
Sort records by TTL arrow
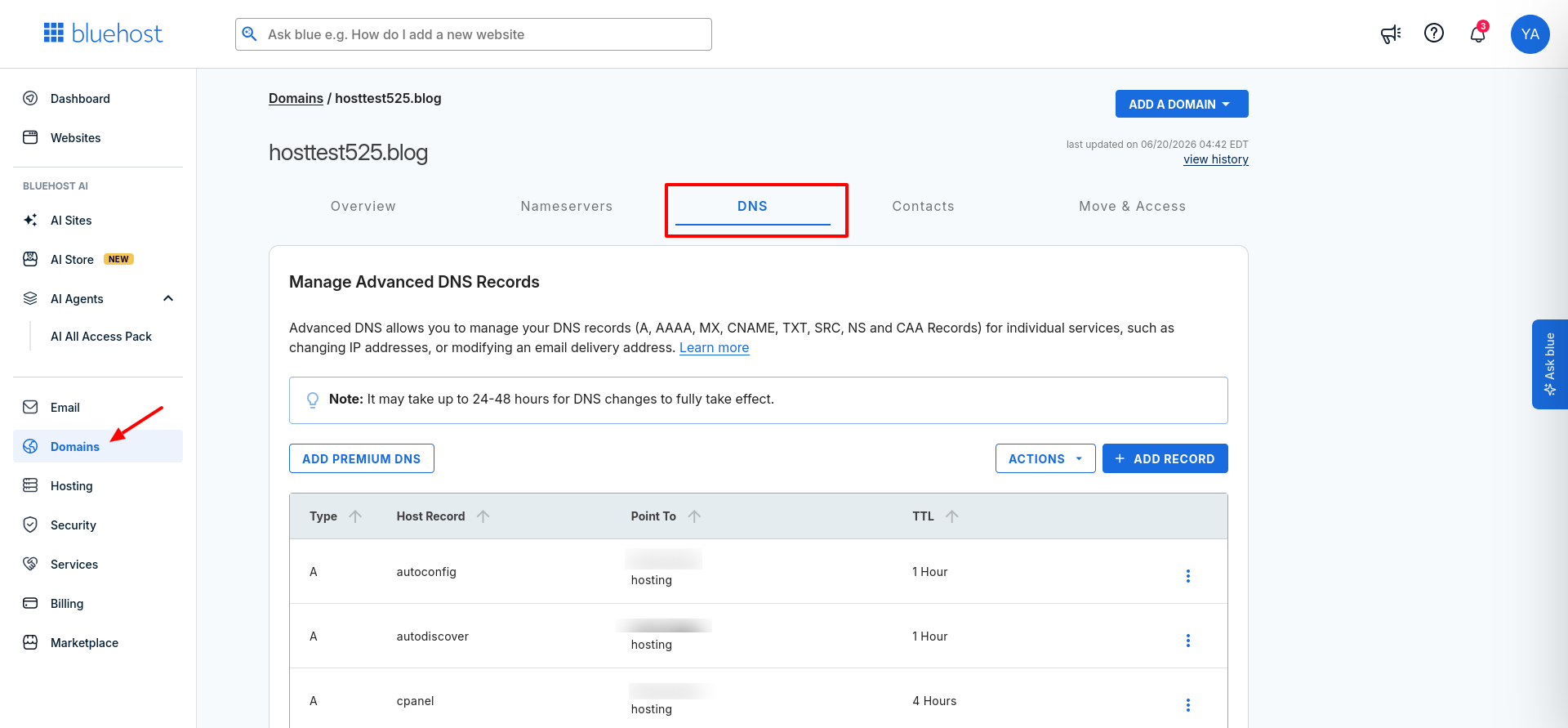point(952,516)
